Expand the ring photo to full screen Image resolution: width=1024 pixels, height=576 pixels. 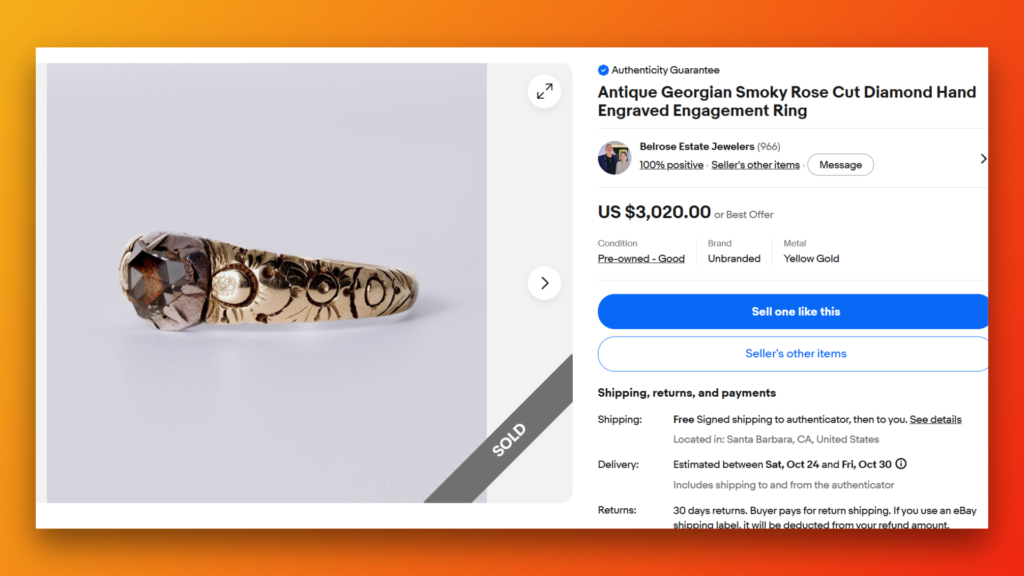click(544, 91)
